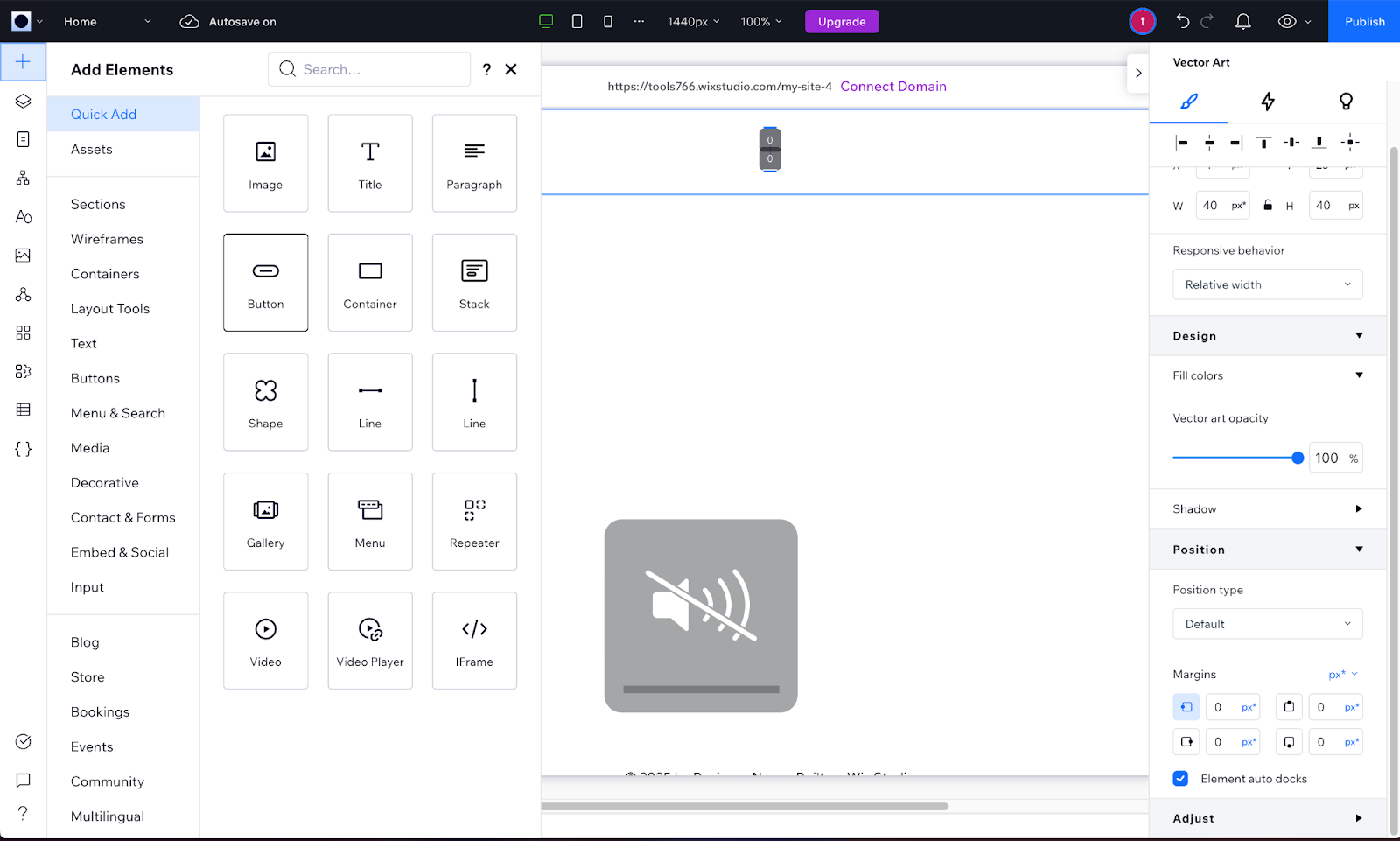Adjust the Vector art opacity slider handle
The width and height of the screenshot is (1400, 841).
[x=1298, y=458]
